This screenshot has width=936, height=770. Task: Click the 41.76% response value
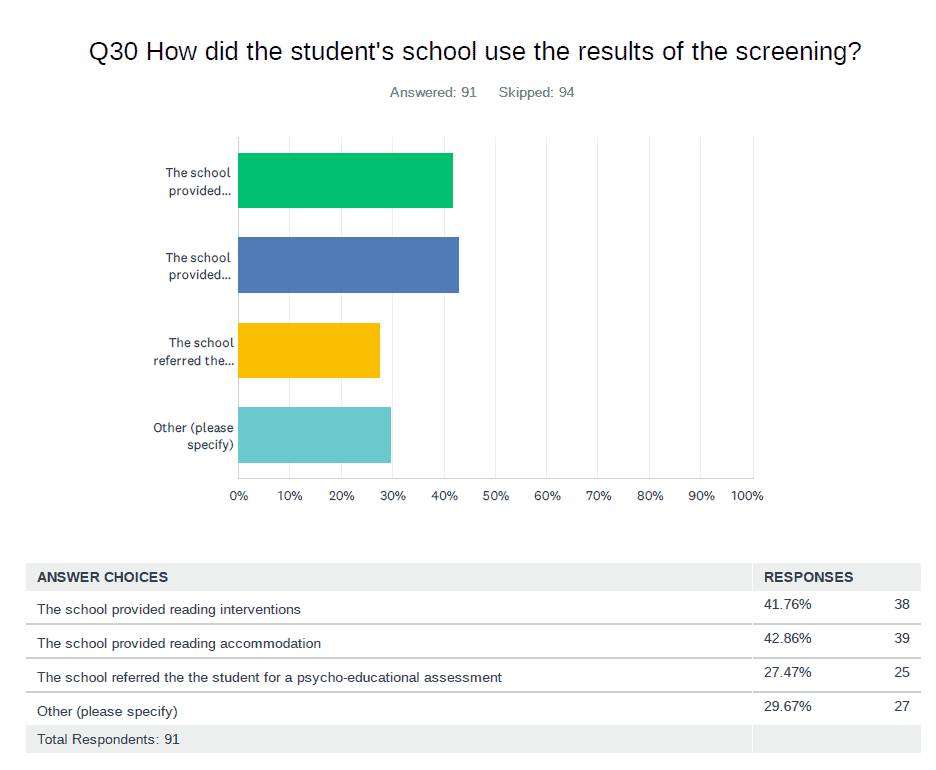(x=787, y=604)
